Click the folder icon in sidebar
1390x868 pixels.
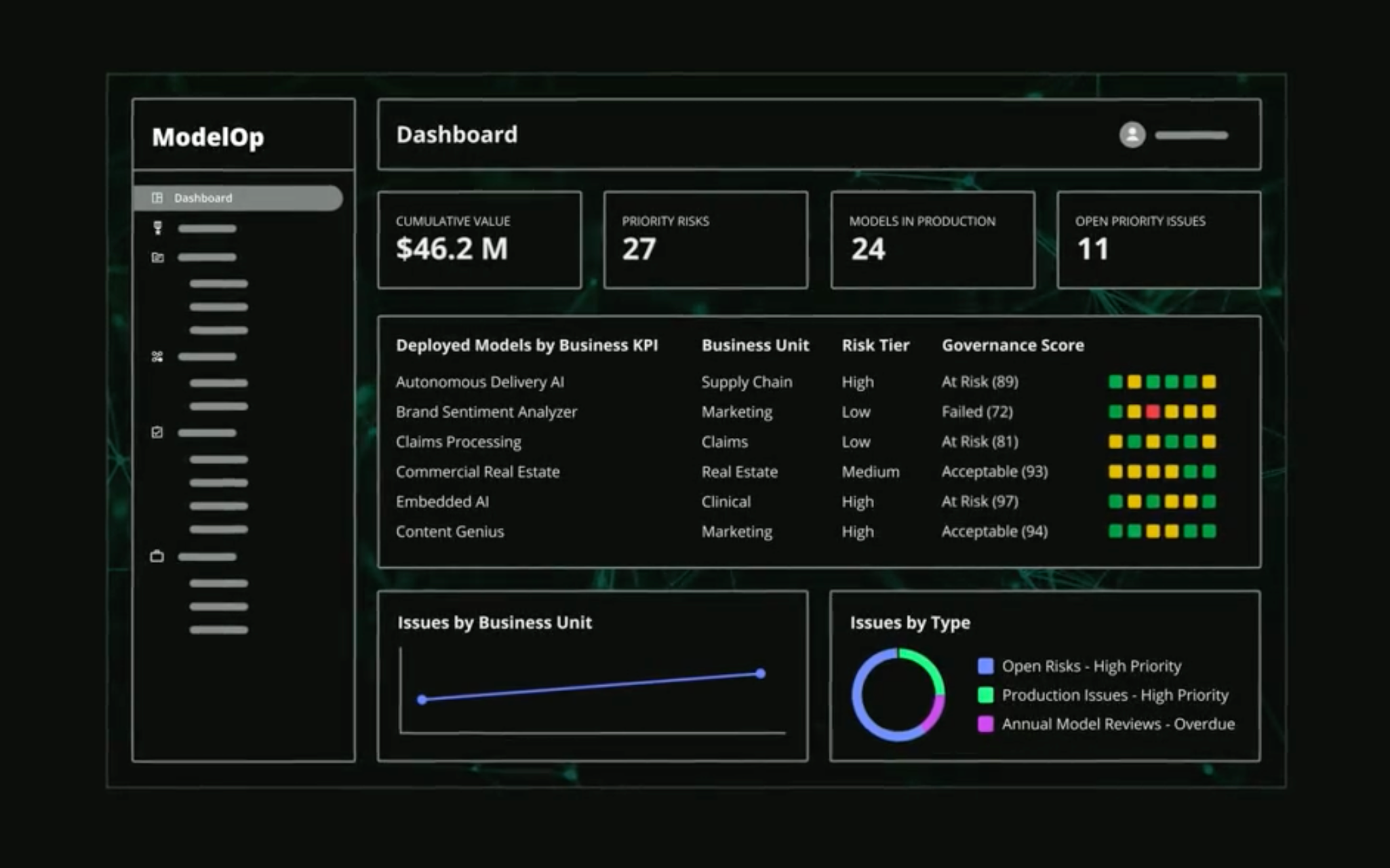click(157, 258)
